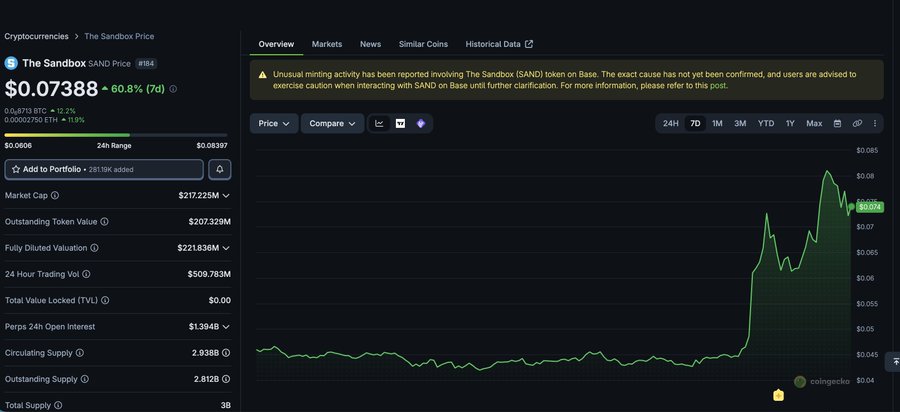Image resolution: width=900 pixels, height=412 pixels.
Task: Show Total Value Locked info icon
Action: coord(105,300)
